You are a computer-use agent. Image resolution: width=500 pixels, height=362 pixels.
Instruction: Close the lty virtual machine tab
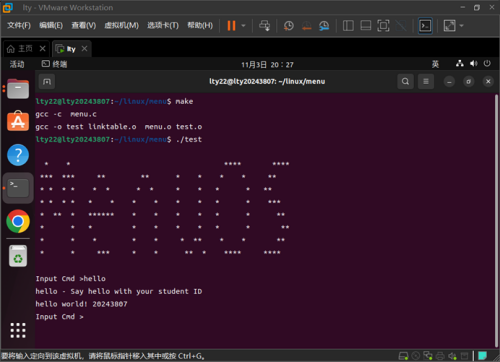coord(85,49)
